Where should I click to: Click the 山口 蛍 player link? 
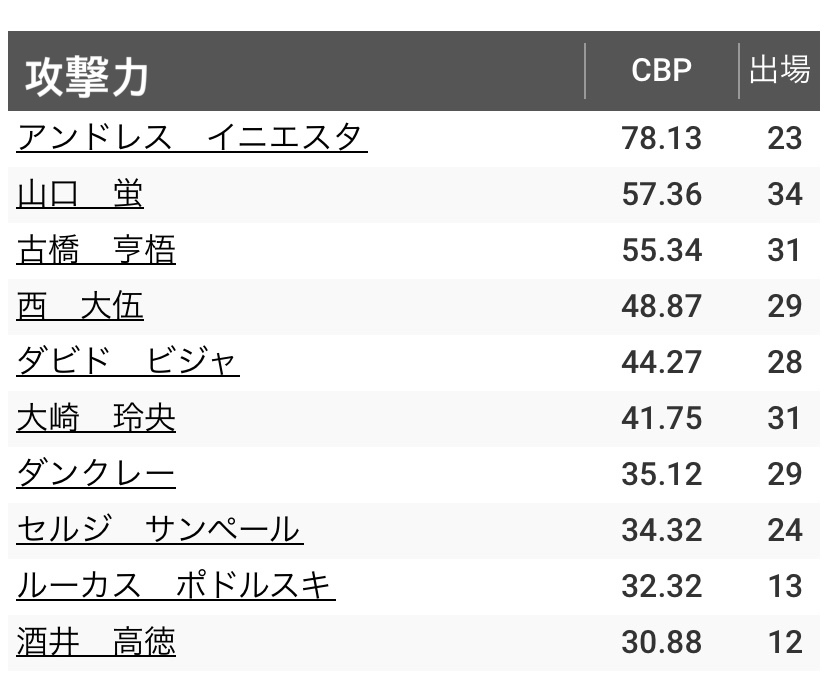80,194
